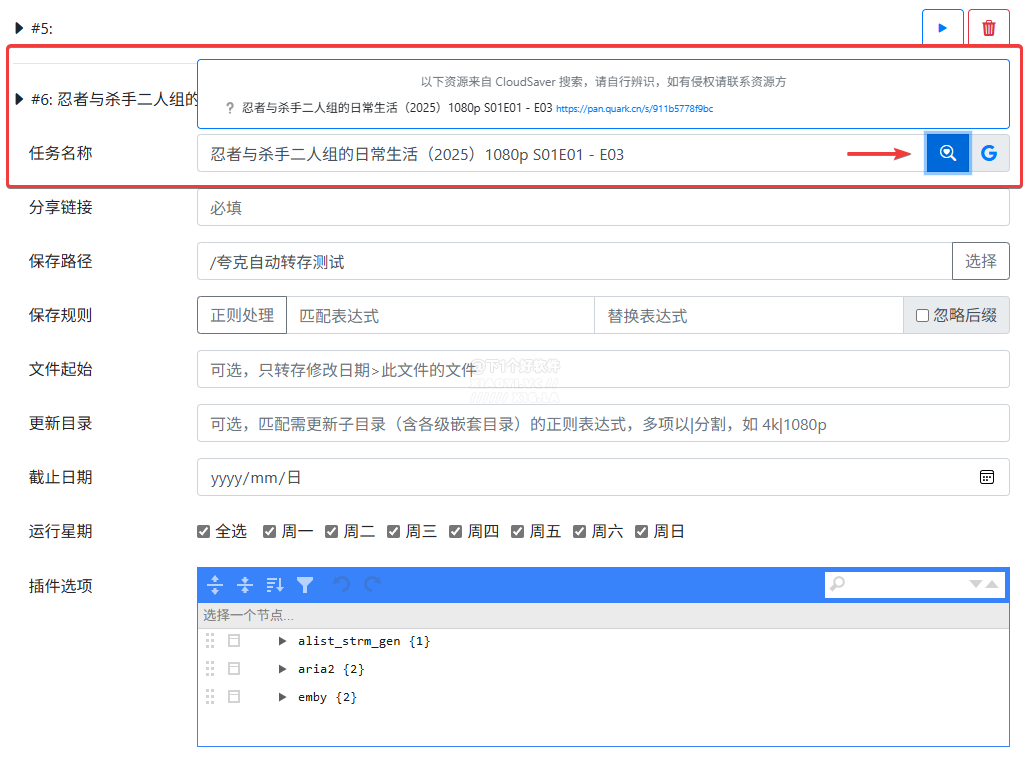This screenshot has width=1030, height=757.
Task: Focus the 更新目录 regex input
Action: coord(603,423)
